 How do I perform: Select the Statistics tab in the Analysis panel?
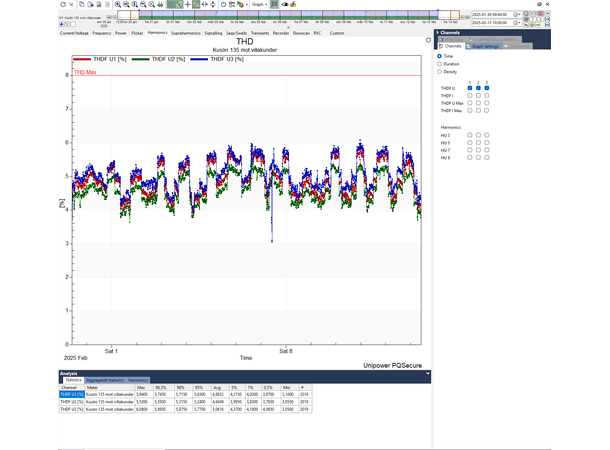tap(73, 380)
